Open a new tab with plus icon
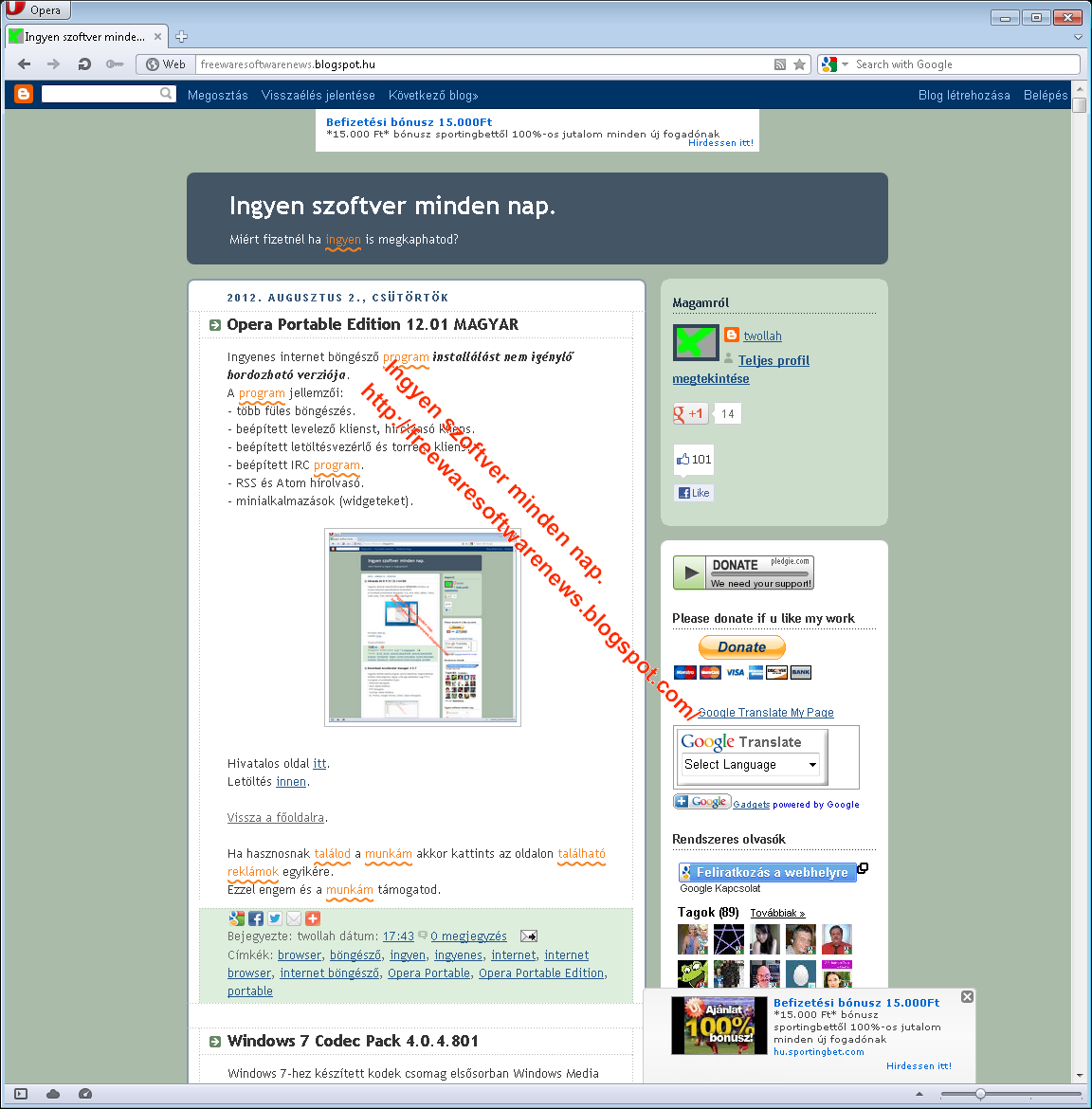Image resolution: width=1092 pixels, height=1109 pixels. tap(182, 37)
